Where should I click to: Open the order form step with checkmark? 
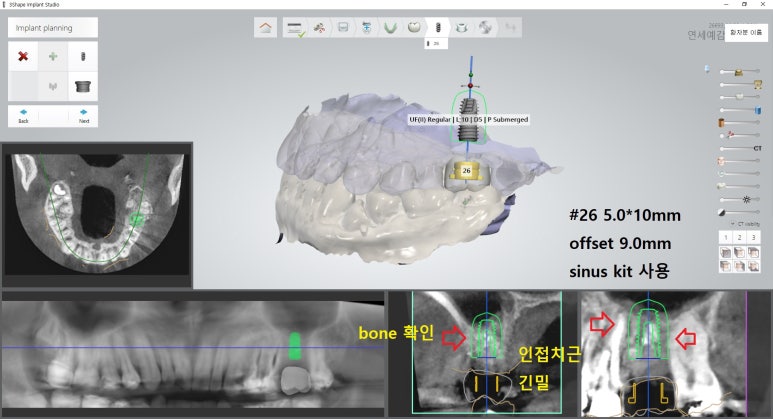coord(295,27)
